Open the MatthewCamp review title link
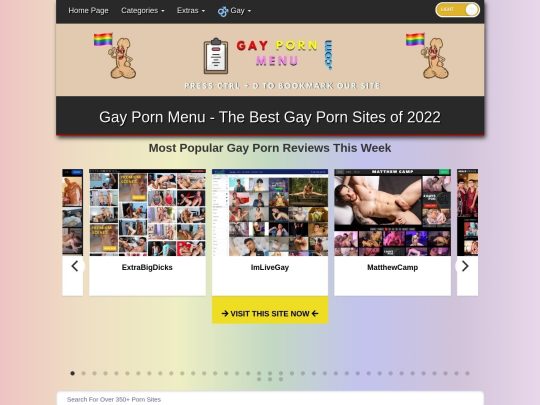This screenshot has width=540, height=405. (x=392, y=268)
